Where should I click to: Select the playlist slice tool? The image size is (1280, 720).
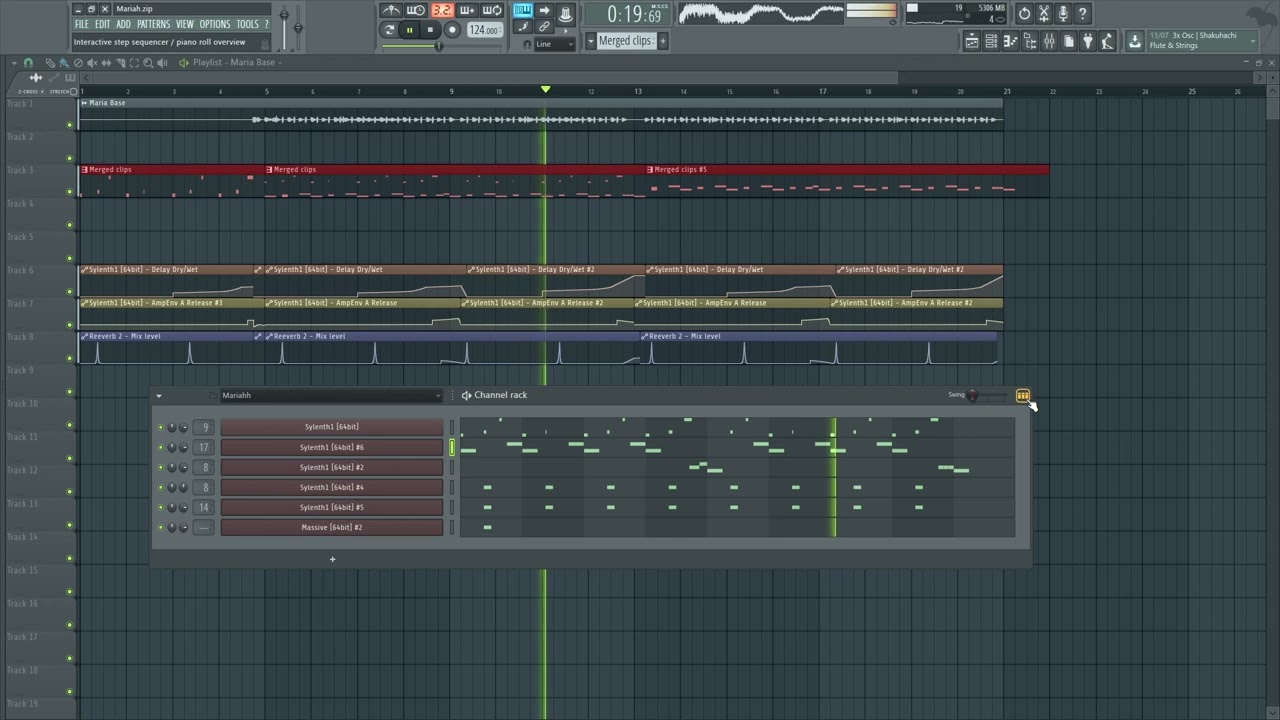121,63
